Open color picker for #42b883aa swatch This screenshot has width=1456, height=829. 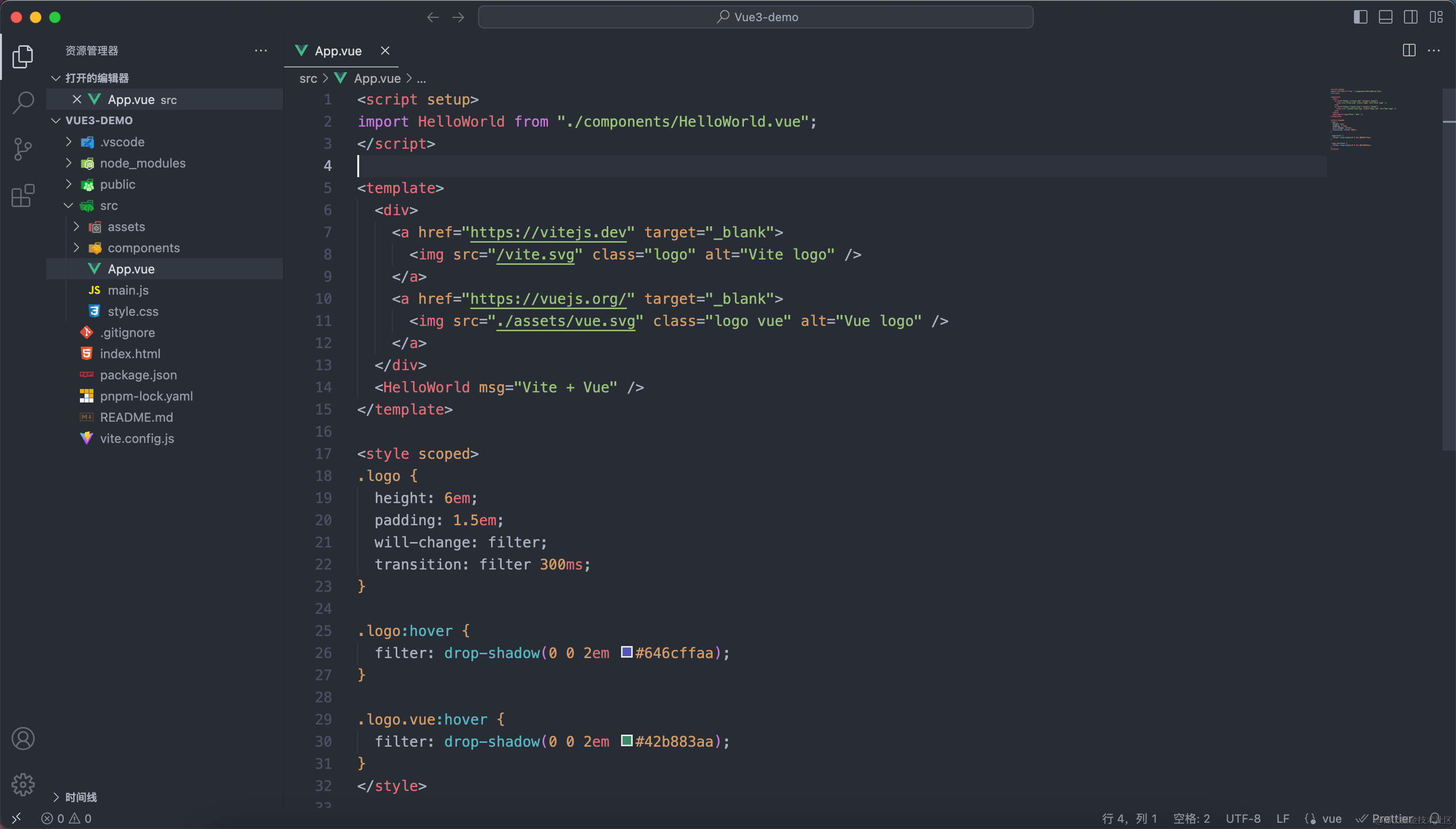626,741
